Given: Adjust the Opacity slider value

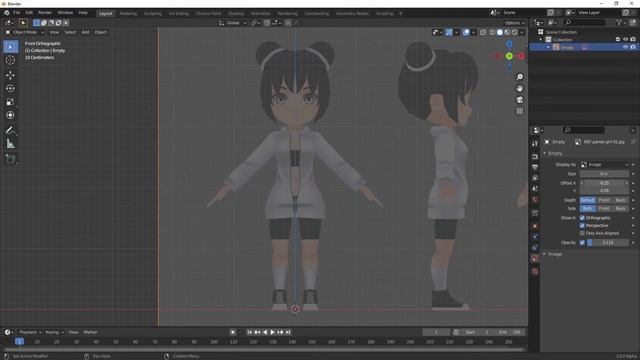Looking at the screenshot, I should [x=608, y=242].
